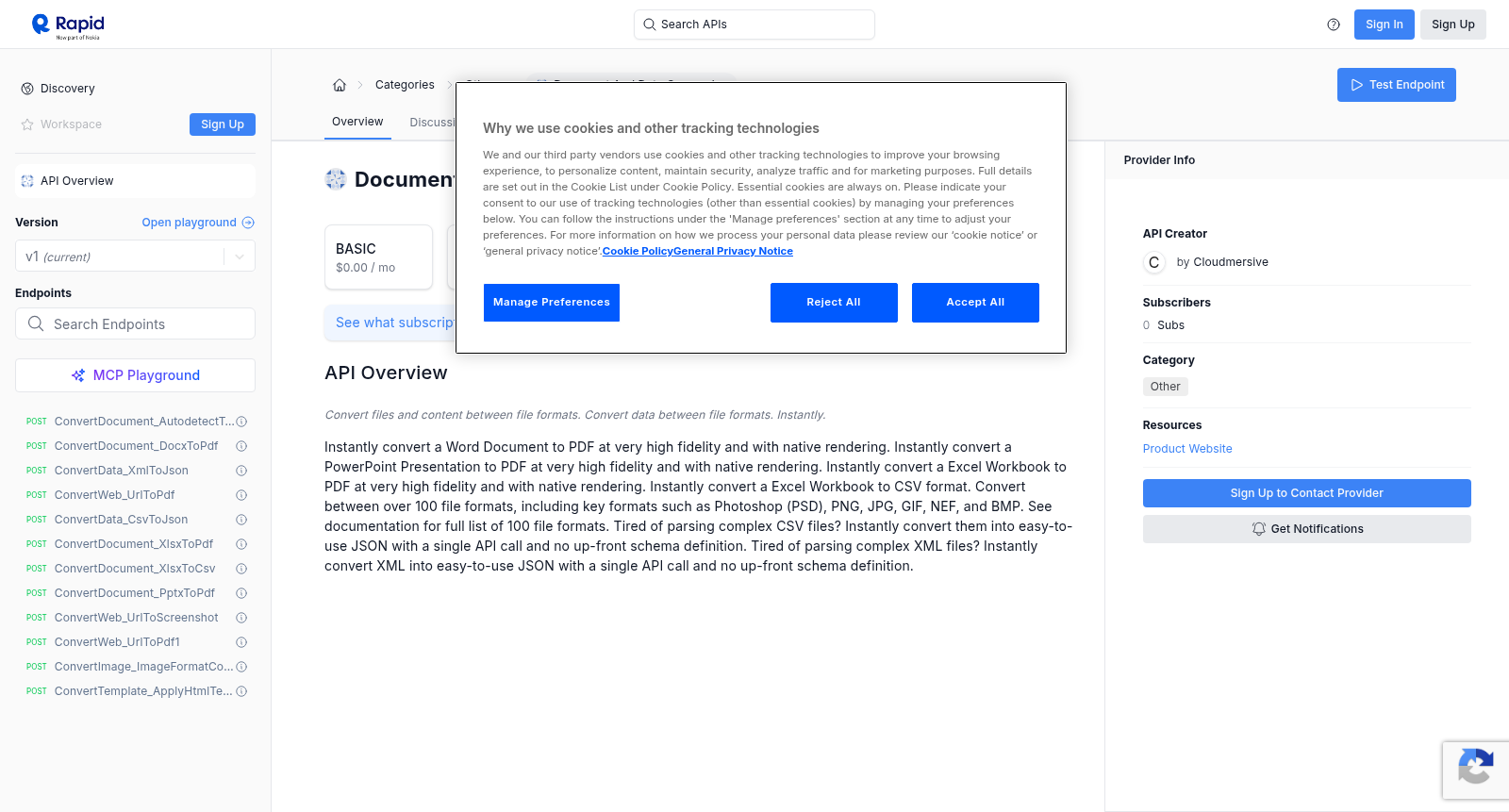
Task: Open the Product Website link
Action: [1187, 449]
